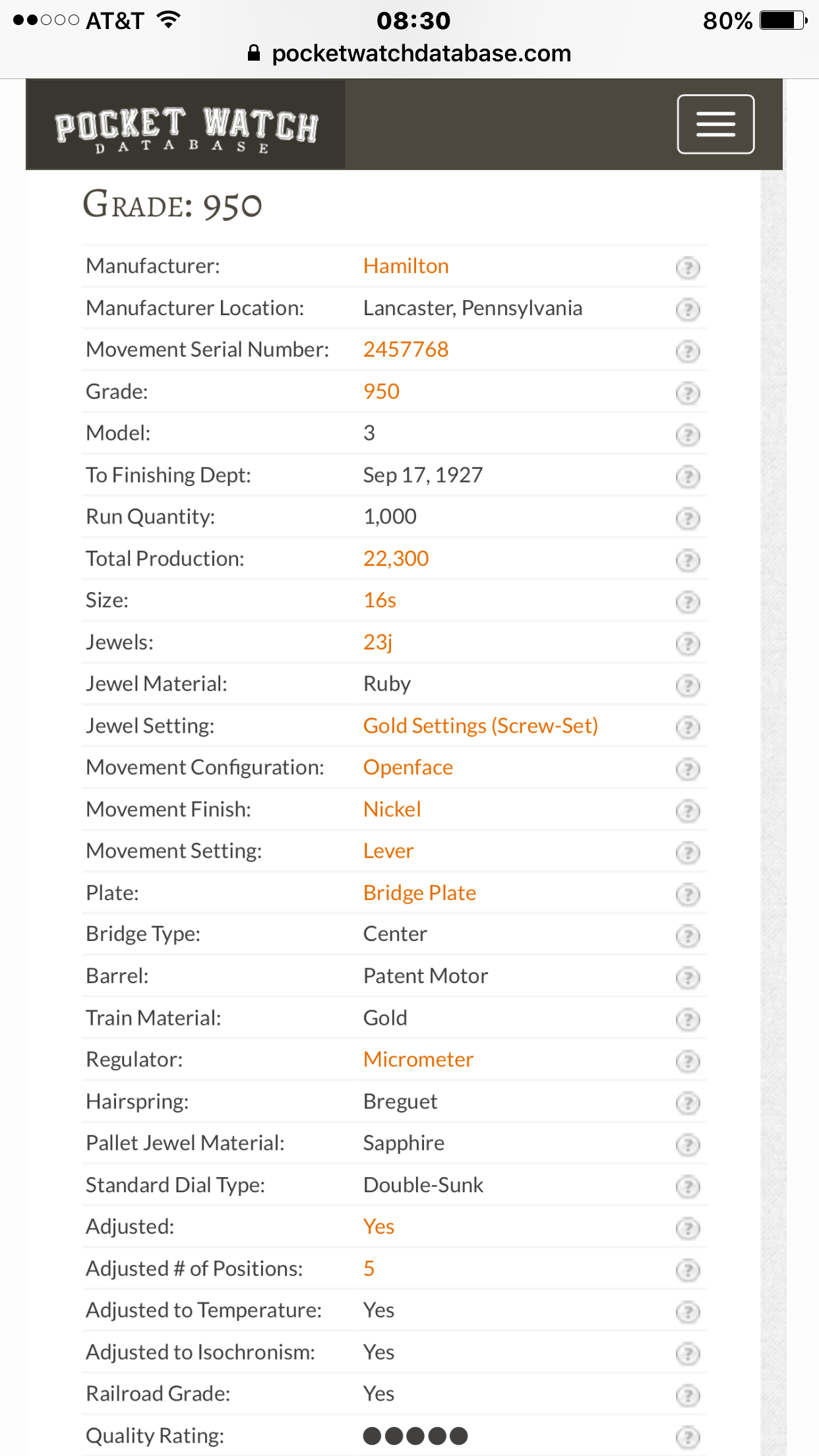Follow the 22,300 total production link
The width and height of the screenshot is (819, 1456).
[396, 559]
